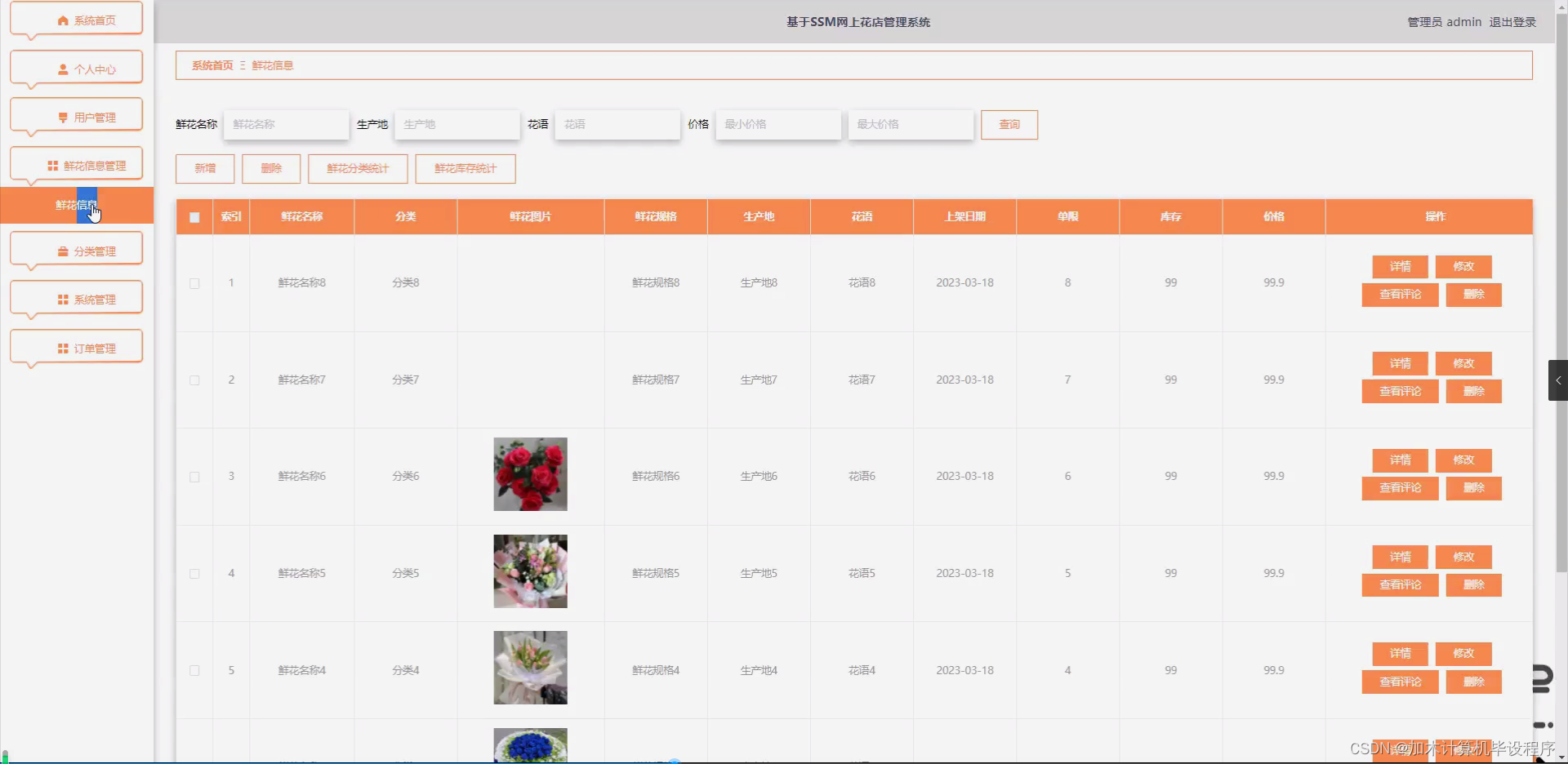Select the highlighted 鲜花信息 submenu item

click(76, 205)
